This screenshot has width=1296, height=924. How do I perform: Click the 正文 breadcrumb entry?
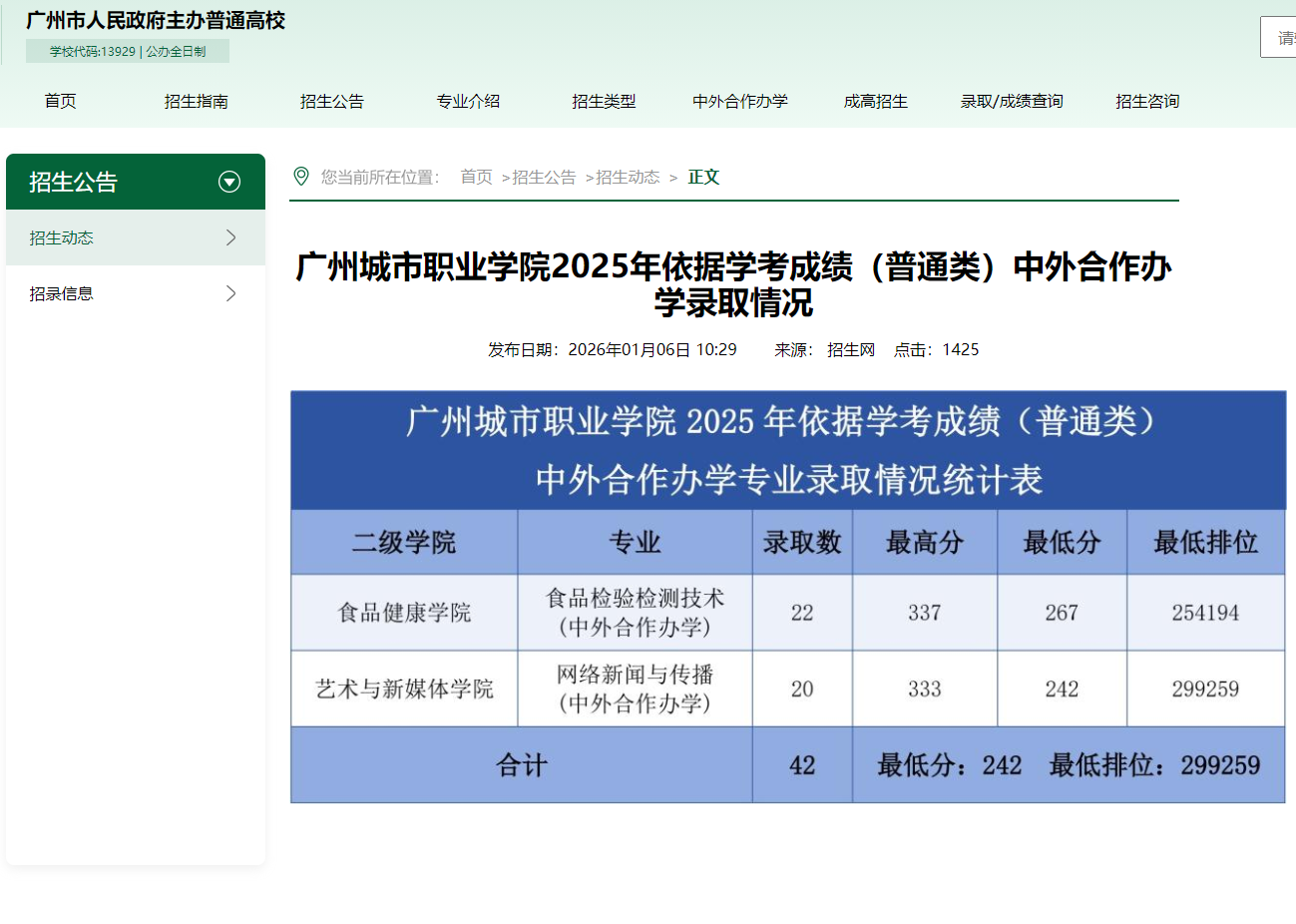[x=703, y=176]
